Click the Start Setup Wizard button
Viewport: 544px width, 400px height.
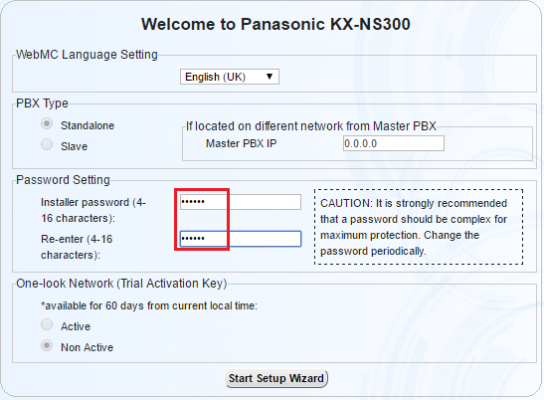click(276, 378)
